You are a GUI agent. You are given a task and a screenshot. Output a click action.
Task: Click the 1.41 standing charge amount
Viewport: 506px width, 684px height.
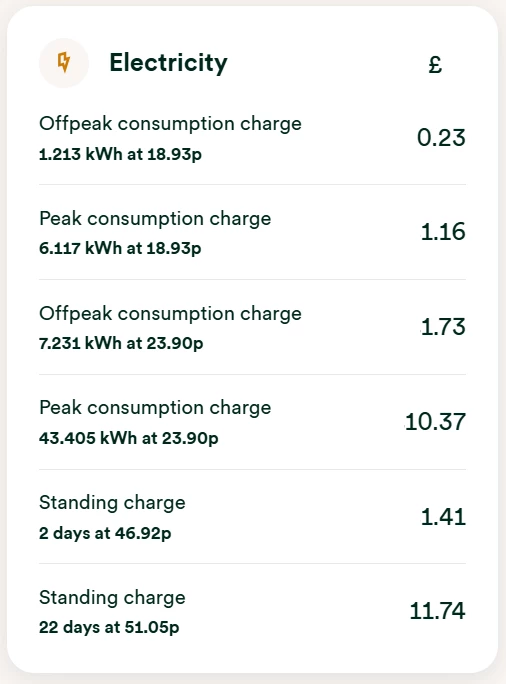pos(443,516)
